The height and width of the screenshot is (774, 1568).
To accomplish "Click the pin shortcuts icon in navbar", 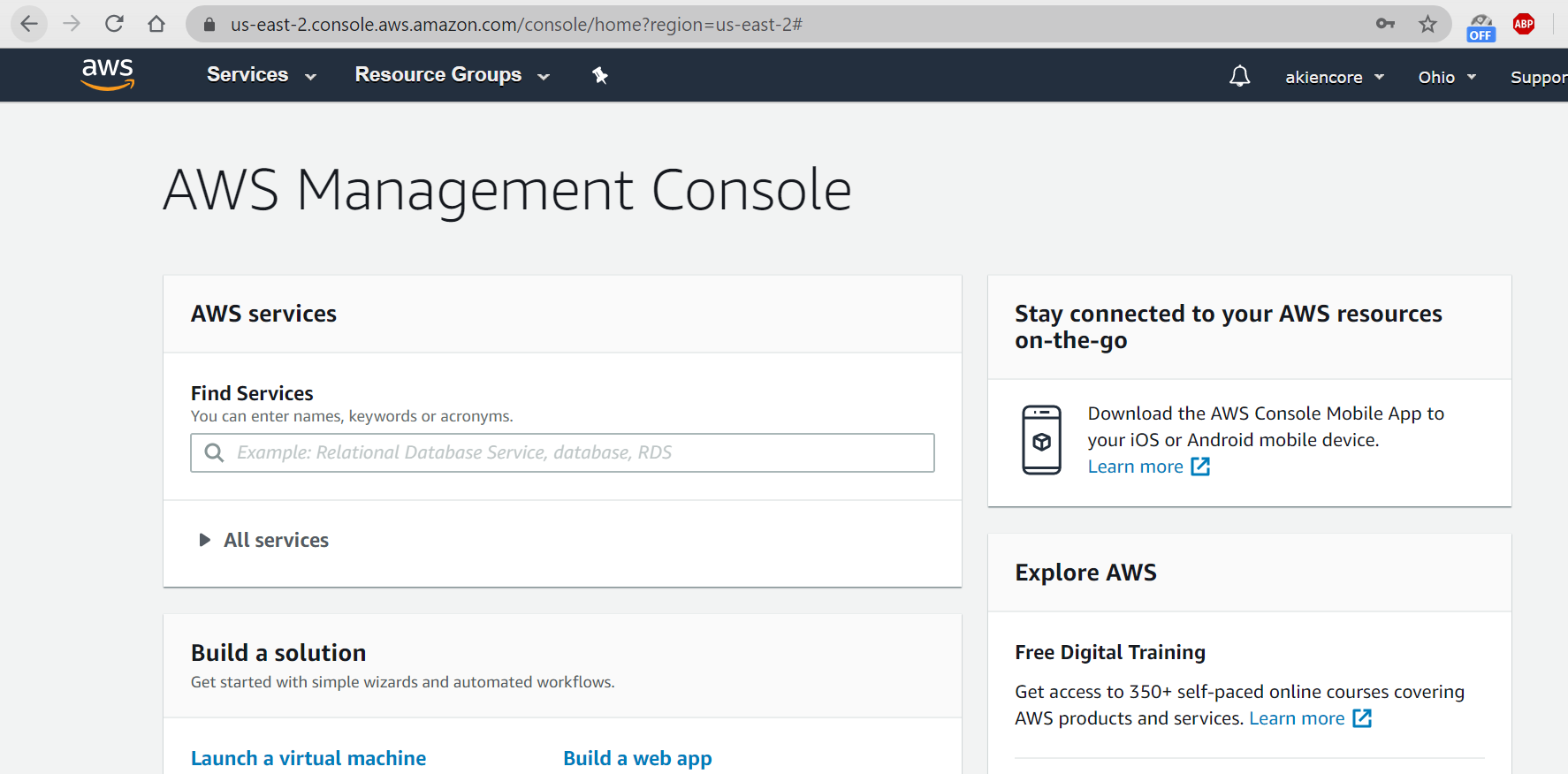I will [x=600, y=76].
